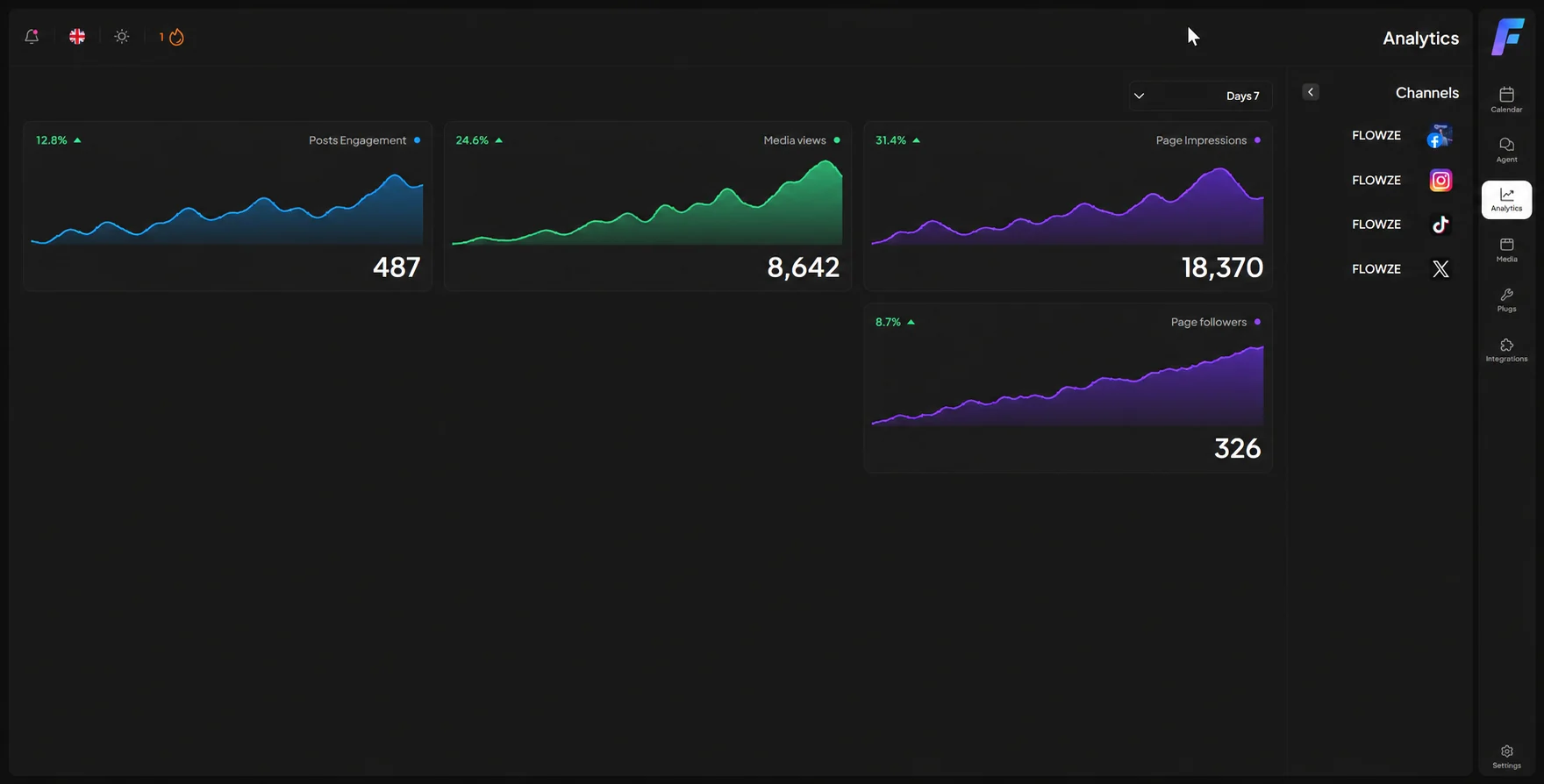This screenshot has height=784, width=1544.
Task: Toggle light mode with sun icon
Action: [122, 37]
